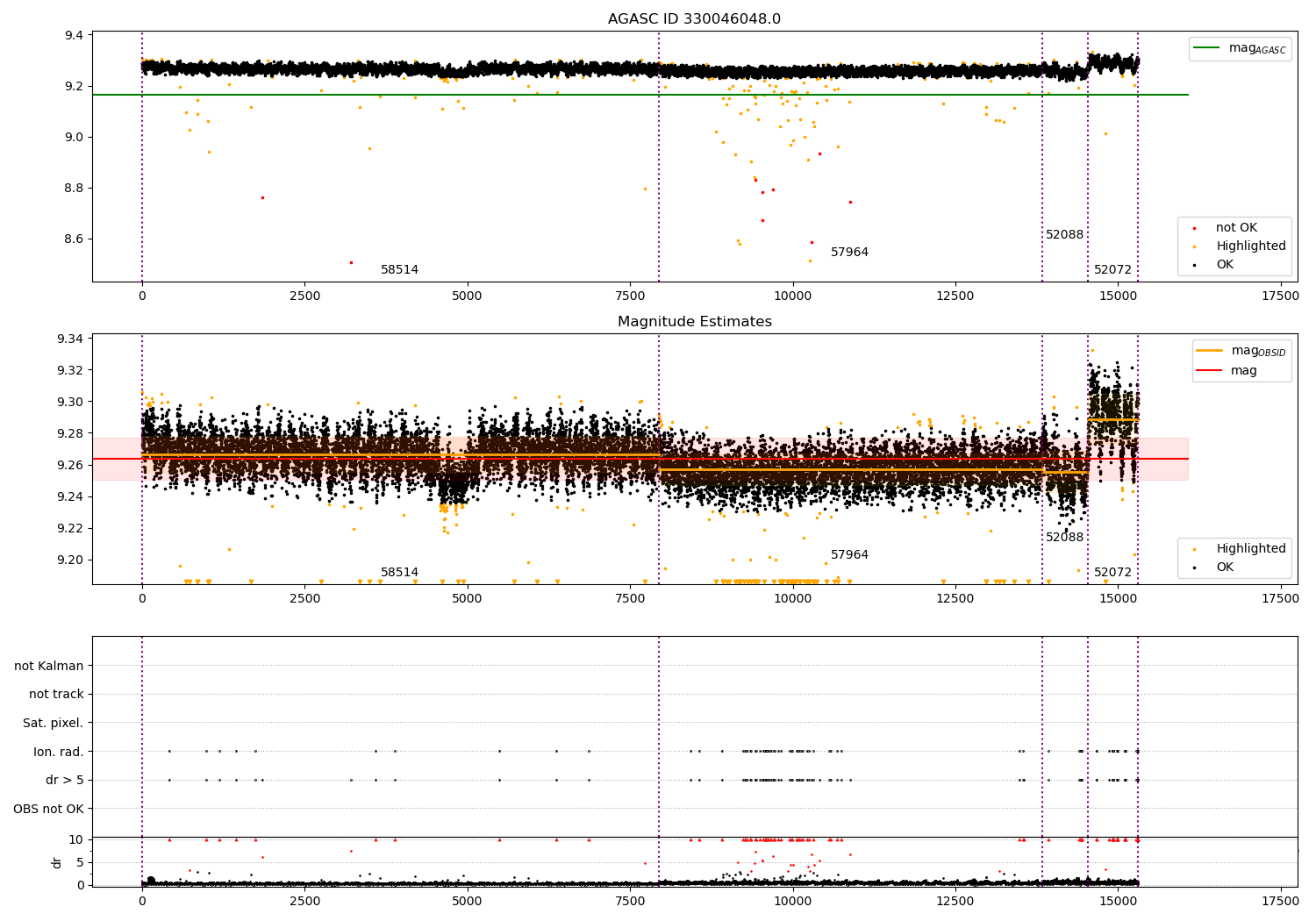
Task: Click the 'dr > 5' row label
Action: coord(65,781)
